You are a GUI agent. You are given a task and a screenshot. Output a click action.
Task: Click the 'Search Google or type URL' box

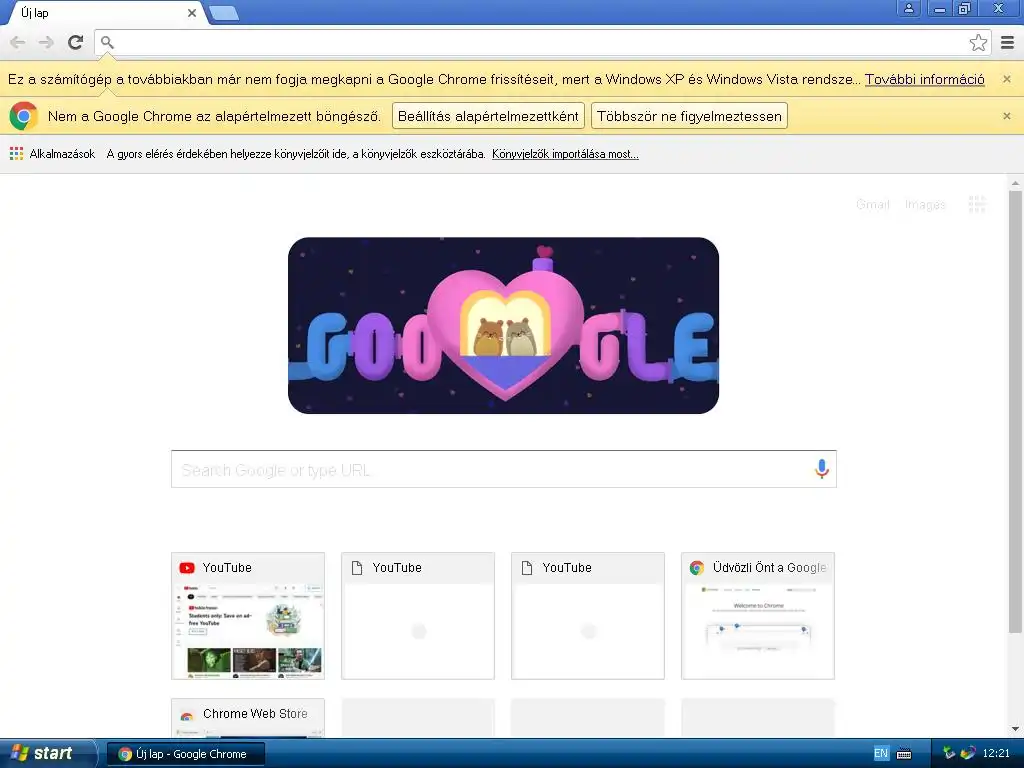pos(504,469)
